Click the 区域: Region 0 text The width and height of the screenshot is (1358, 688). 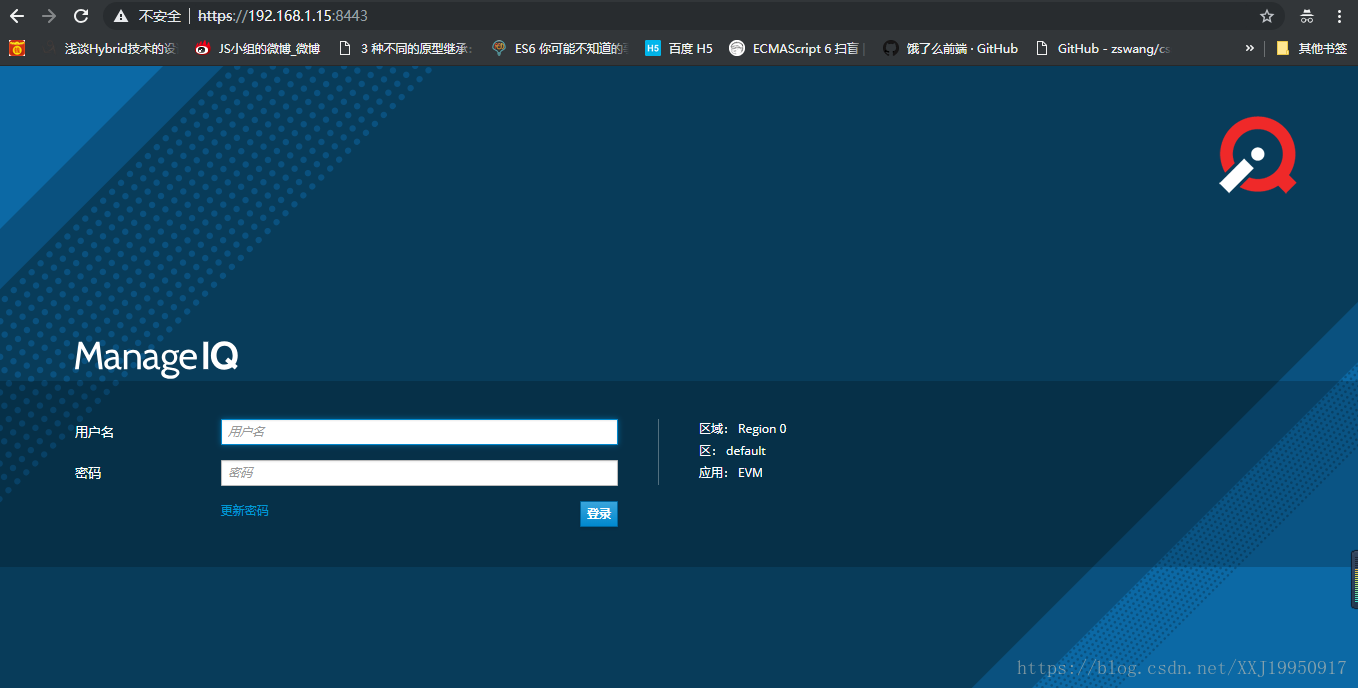click(x=743, y=429)
